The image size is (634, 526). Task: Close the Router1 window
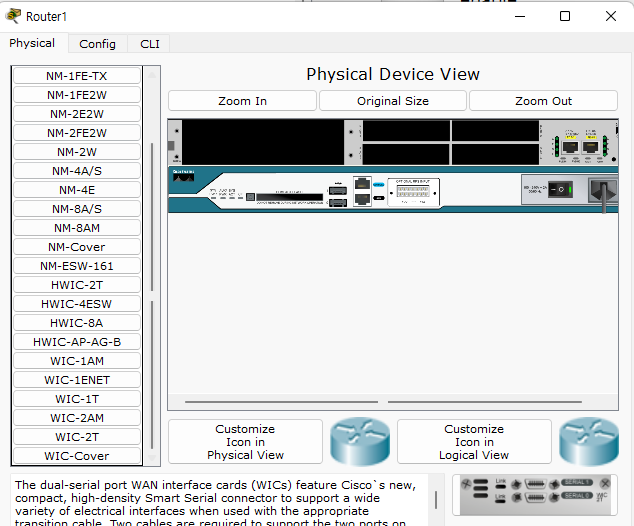[x=611, y=16]
